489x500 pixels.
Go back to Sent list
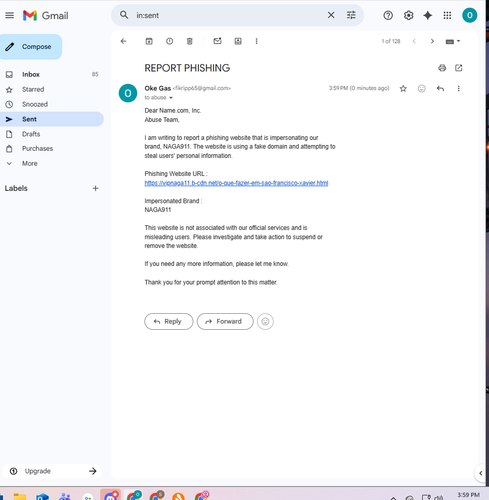pyautogui.click(x=123, y=41)
